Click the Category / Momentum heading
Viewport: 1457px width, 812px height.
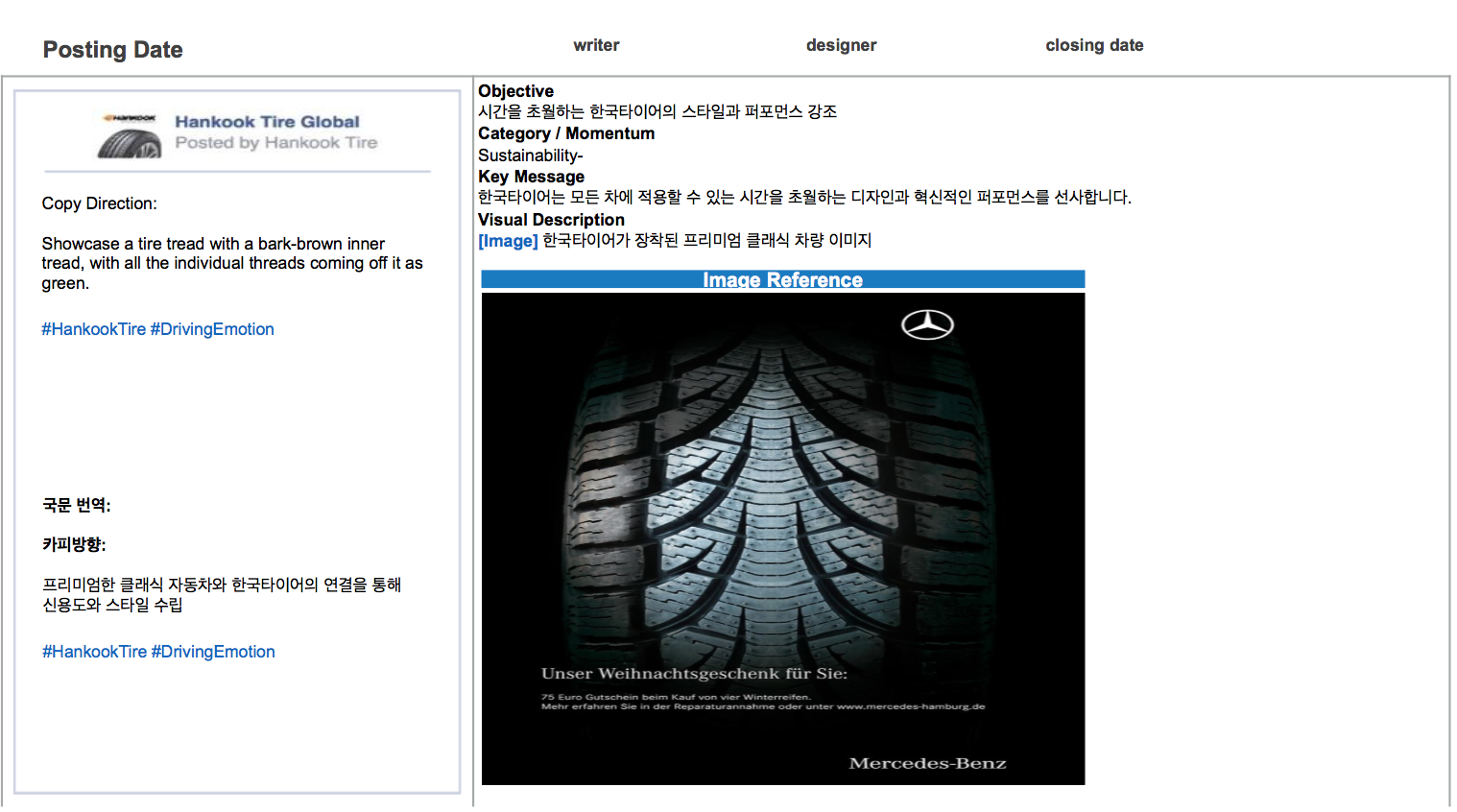(x=566, y=133)
